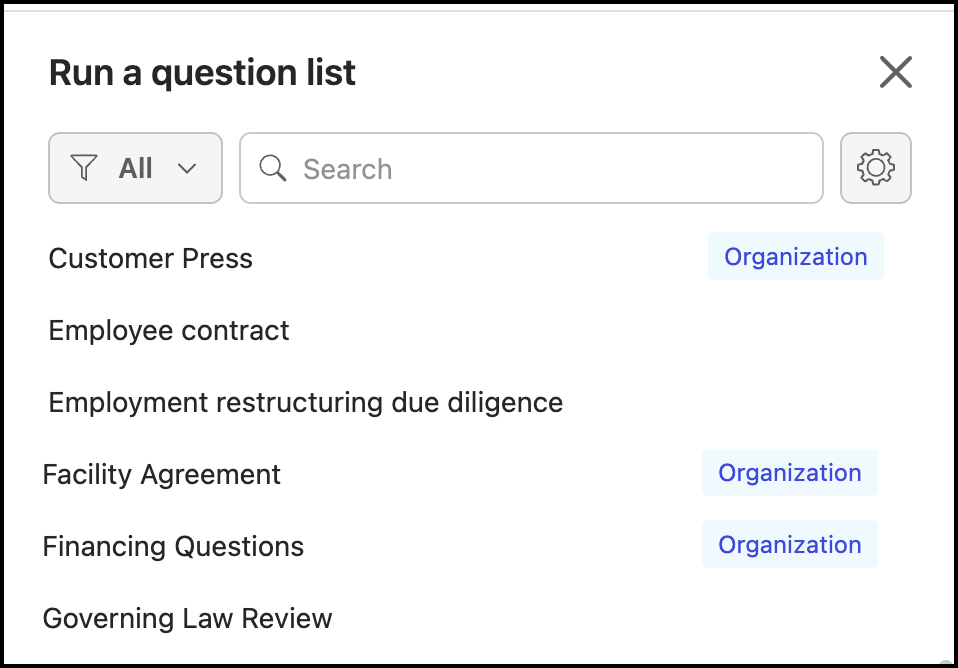Open settings with the gear icon

[x=876, y=168]
